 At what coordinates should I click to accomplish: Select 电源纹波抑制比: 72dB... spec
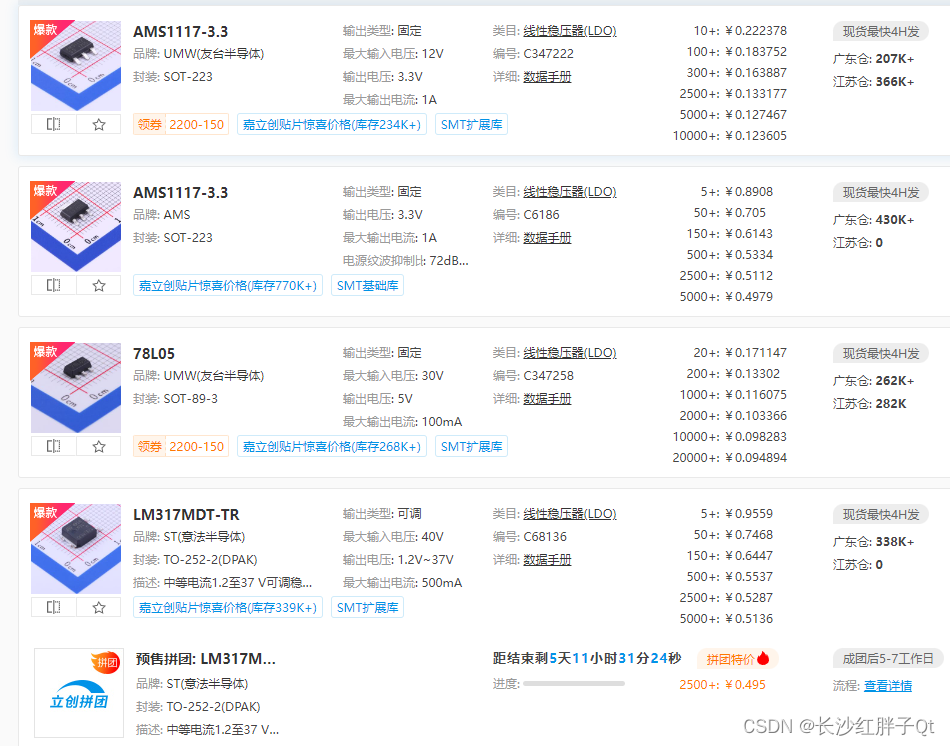click(x=406, y=261)
